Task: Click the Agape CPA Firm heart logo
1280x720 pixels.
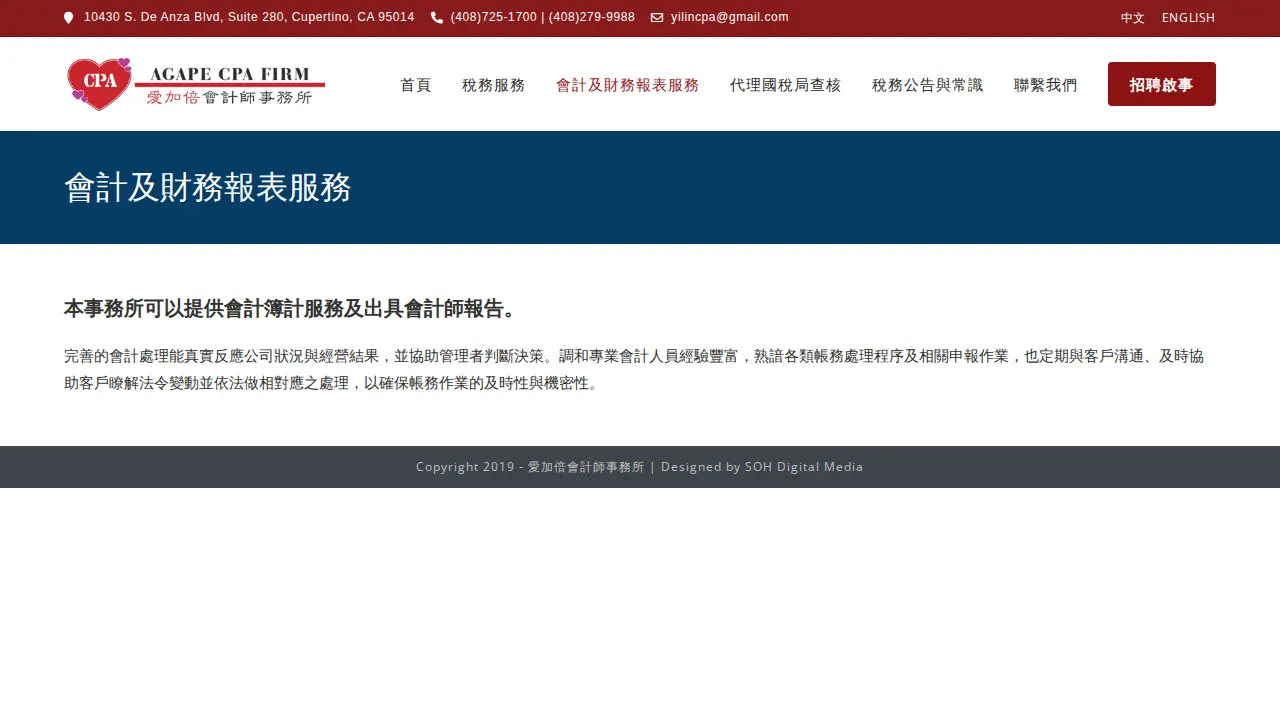Action: (x=196, y=84)
